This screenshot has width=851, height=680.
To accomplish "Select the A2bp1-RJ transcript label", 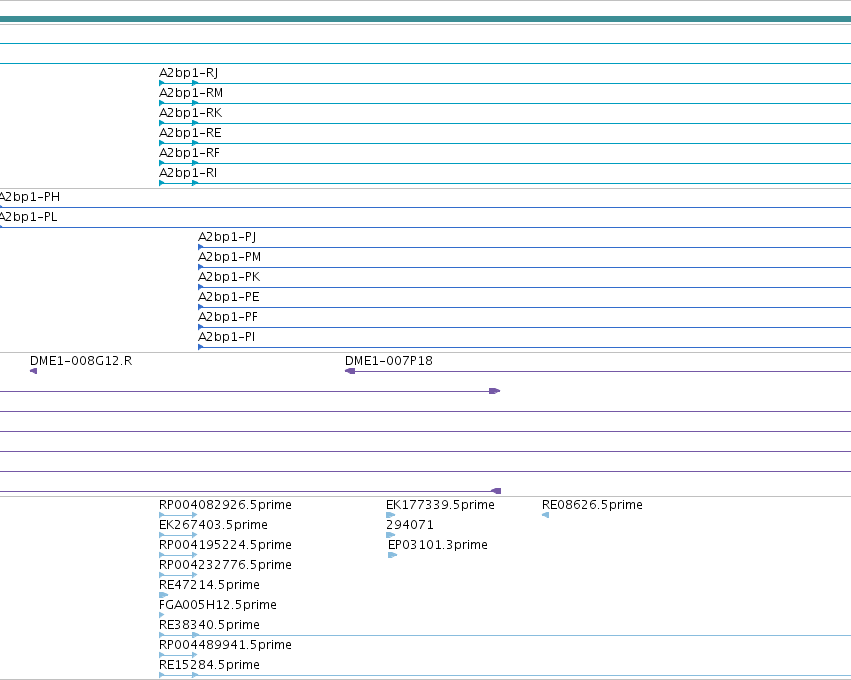I will point(188,73).
